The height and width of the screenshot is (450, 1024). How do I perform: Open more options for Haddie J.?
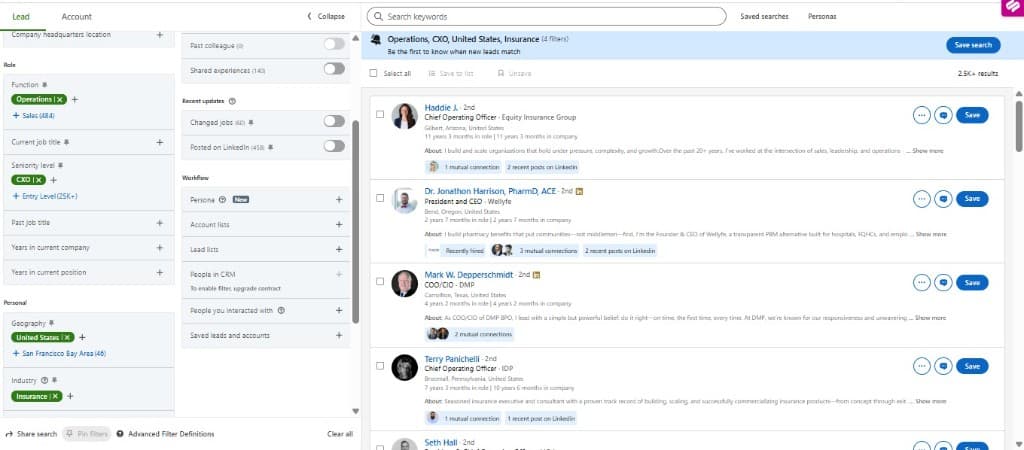click(921, 115)
